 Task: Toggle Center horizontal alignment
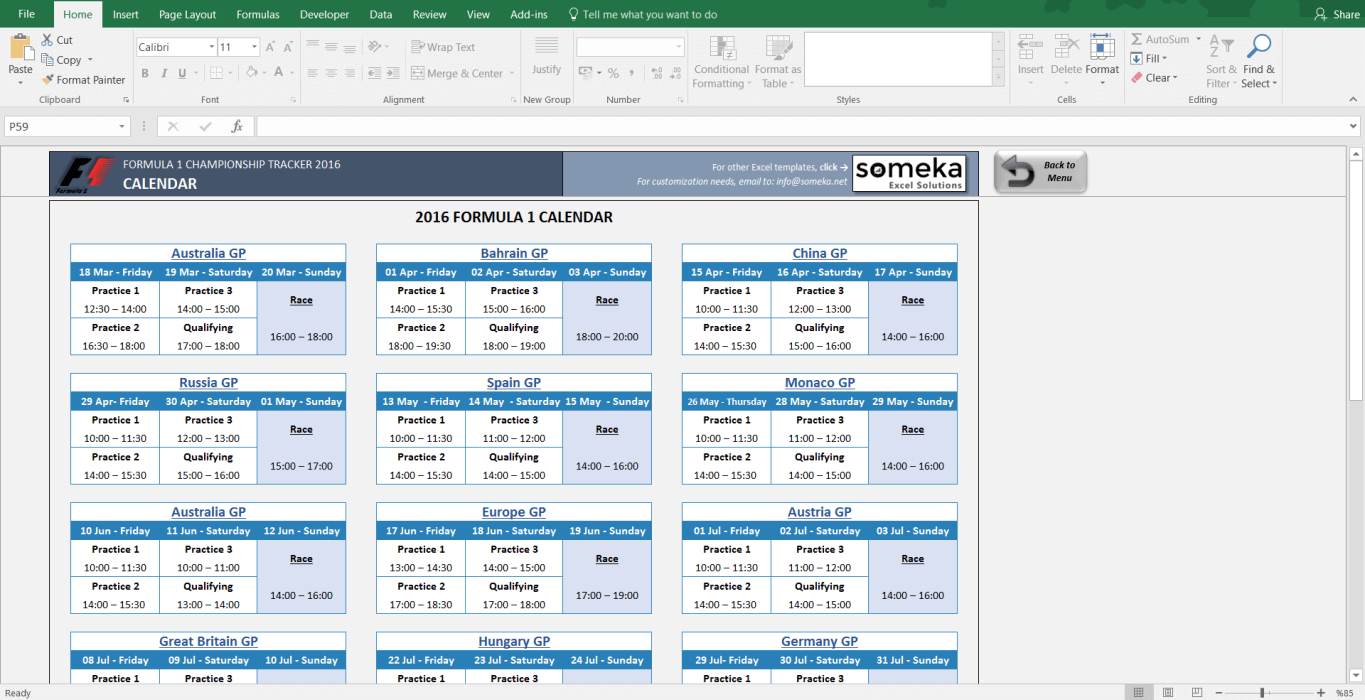[330, 73]
